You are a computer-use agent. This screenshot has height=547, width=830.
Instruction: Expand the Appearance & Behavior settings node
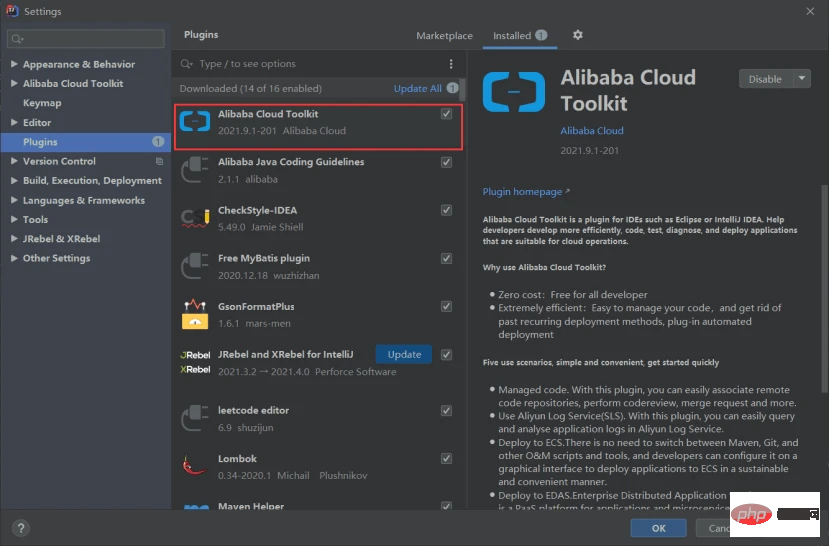click(14, 65)
